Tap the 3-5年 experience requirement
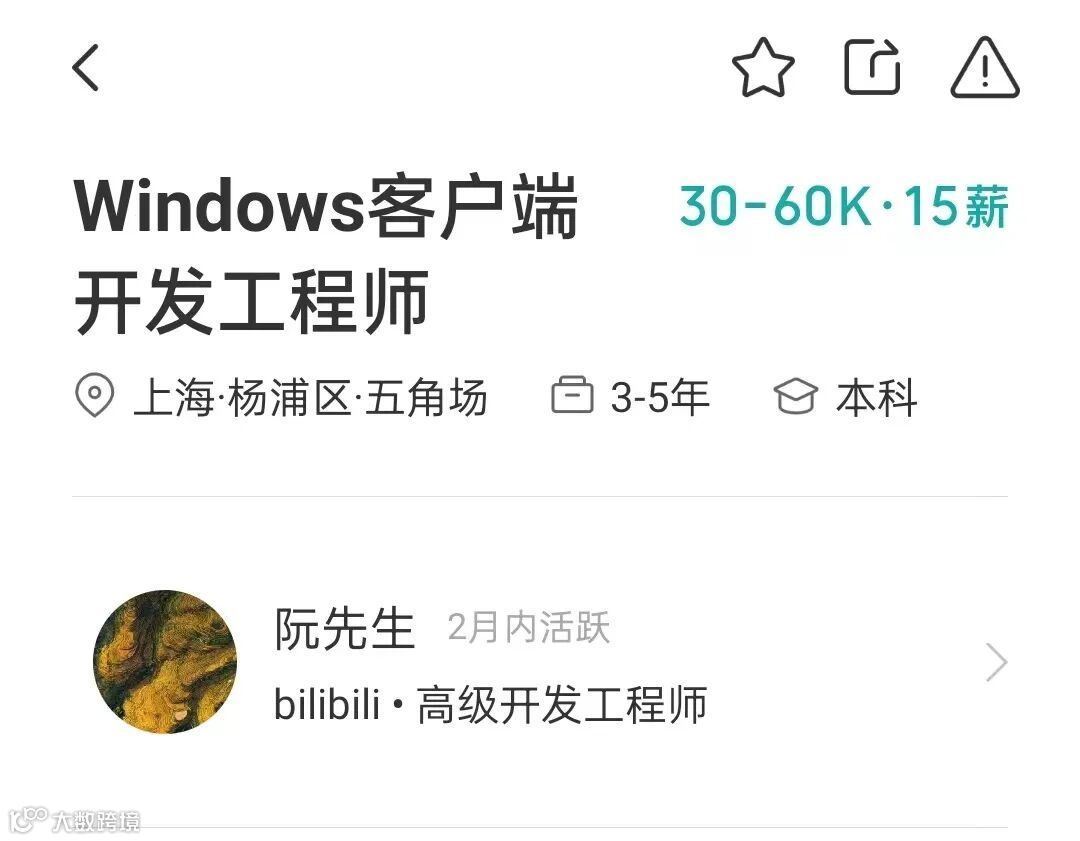 tap(660, 397)
